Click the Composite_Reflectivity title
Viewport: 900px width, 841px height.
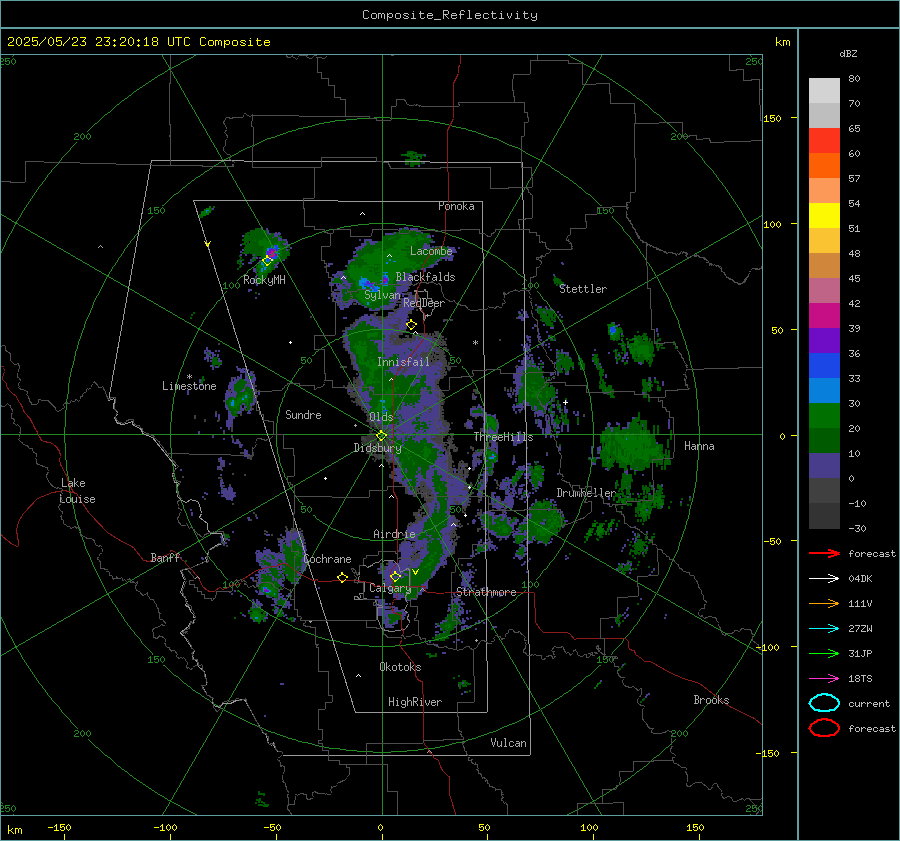click(x=450, y=15)
